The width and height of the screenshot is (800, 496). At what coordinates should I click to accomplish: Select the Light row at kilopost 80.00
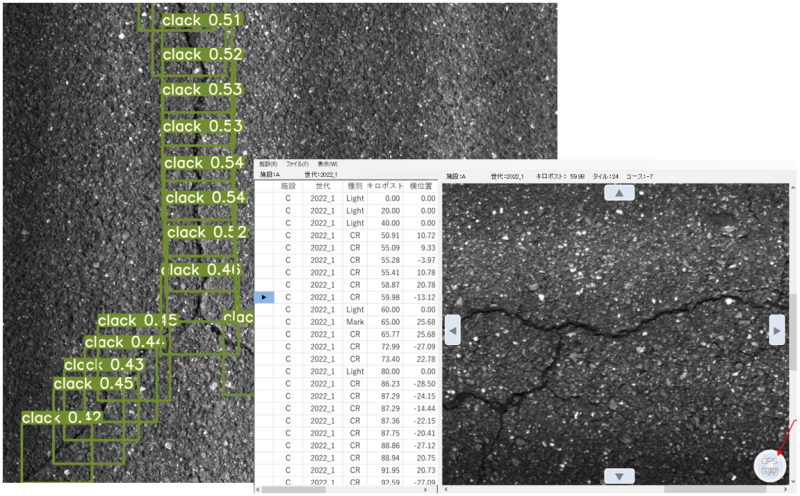354,371
